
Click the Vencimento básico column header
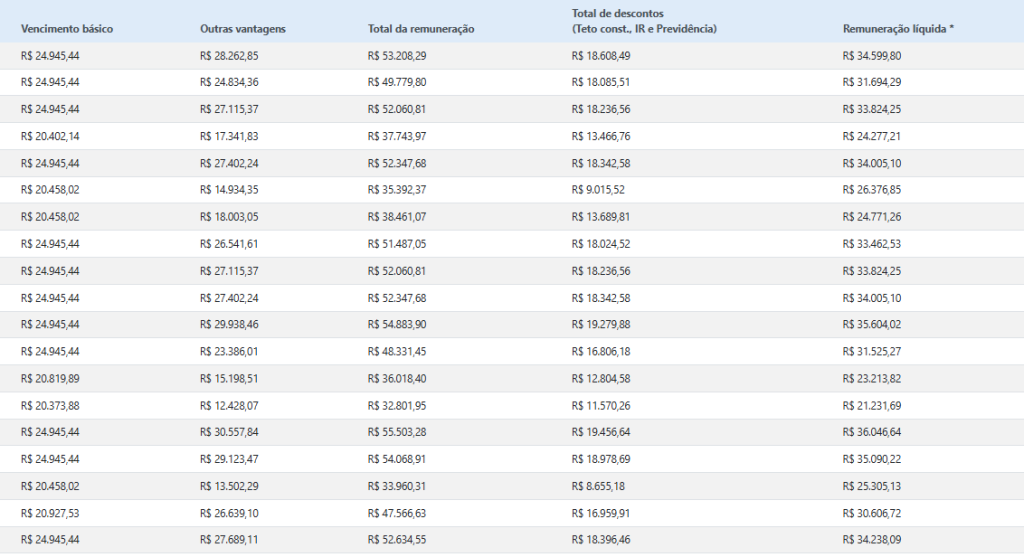click(x=67, y=29)
